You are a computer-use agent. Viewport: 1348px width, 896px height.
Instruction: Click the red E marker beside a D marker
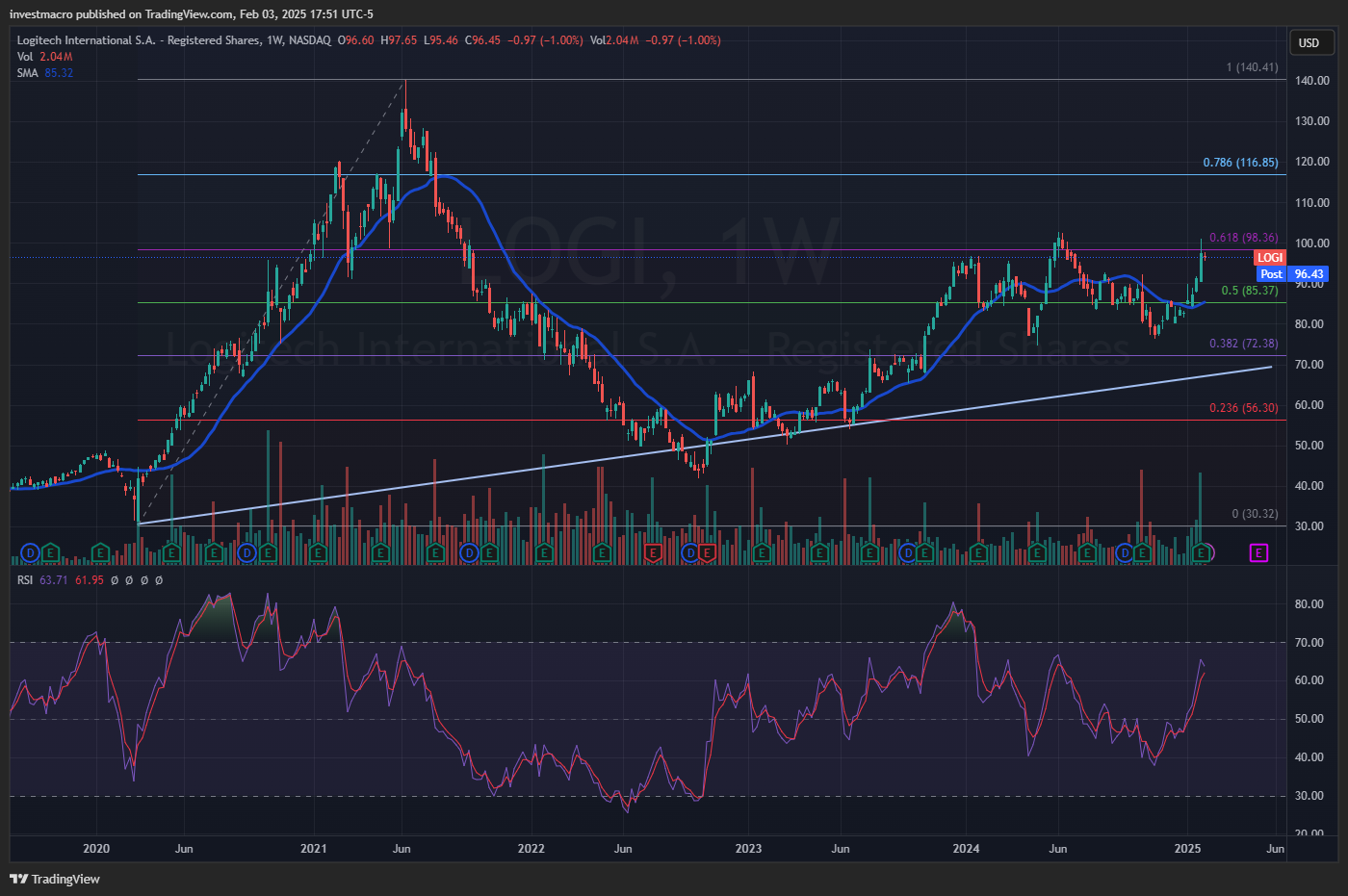(x=708, y=552)
